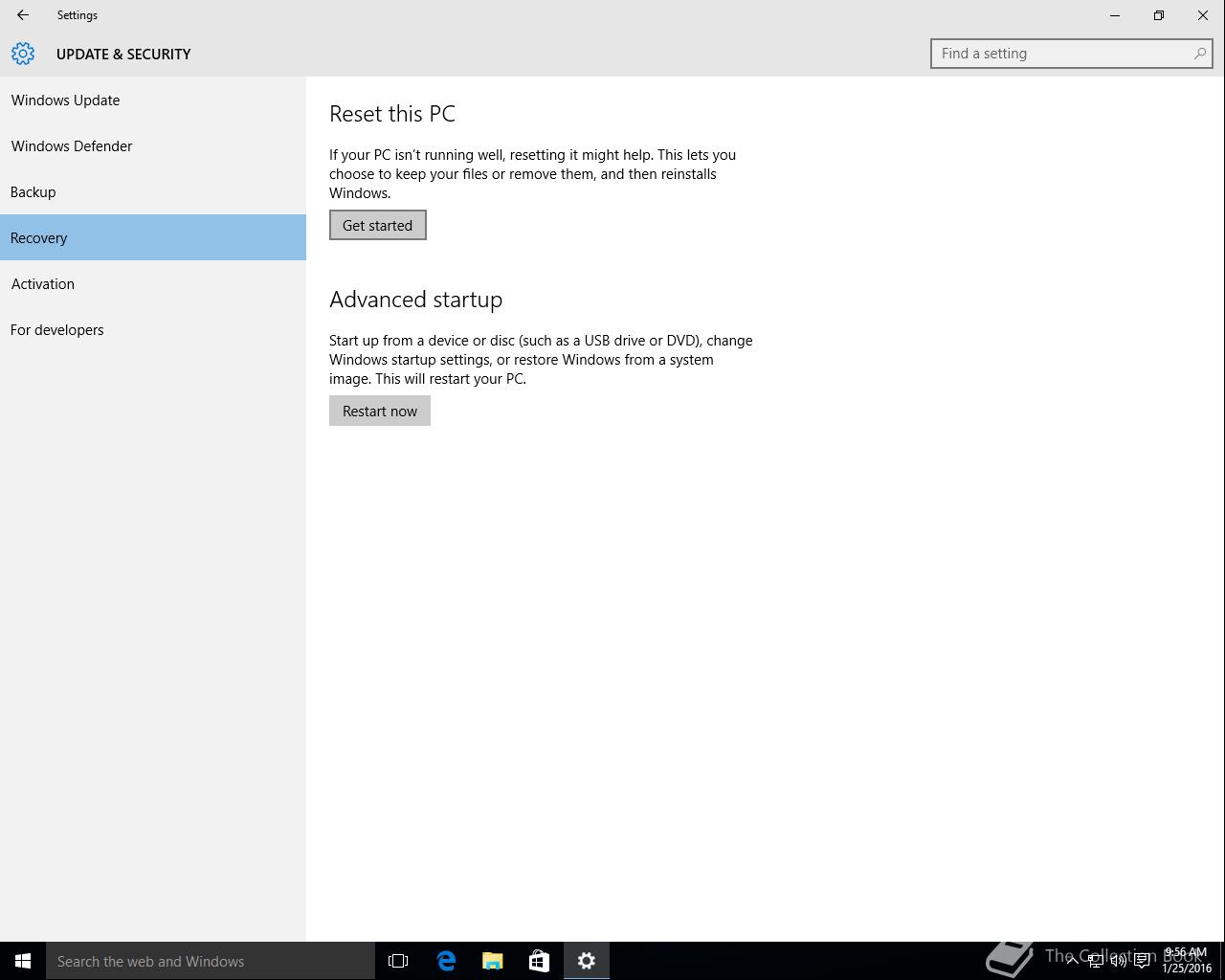Open File Explorer from the taskbar
The width and height of the screenshot is (1225, 980).
point(493,961)
